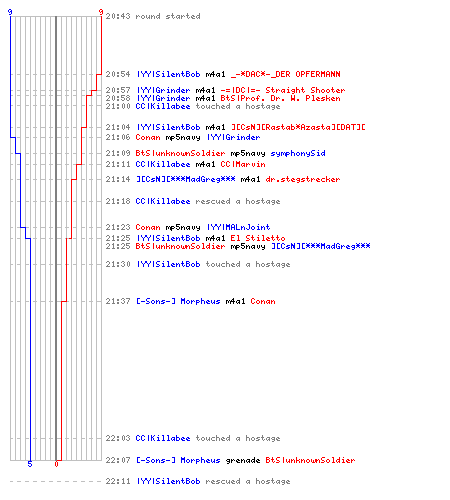Click Conan in the 21:06 mp5navy kill
Viewport: 450px width, 500px height.
(x=148, y=137)
